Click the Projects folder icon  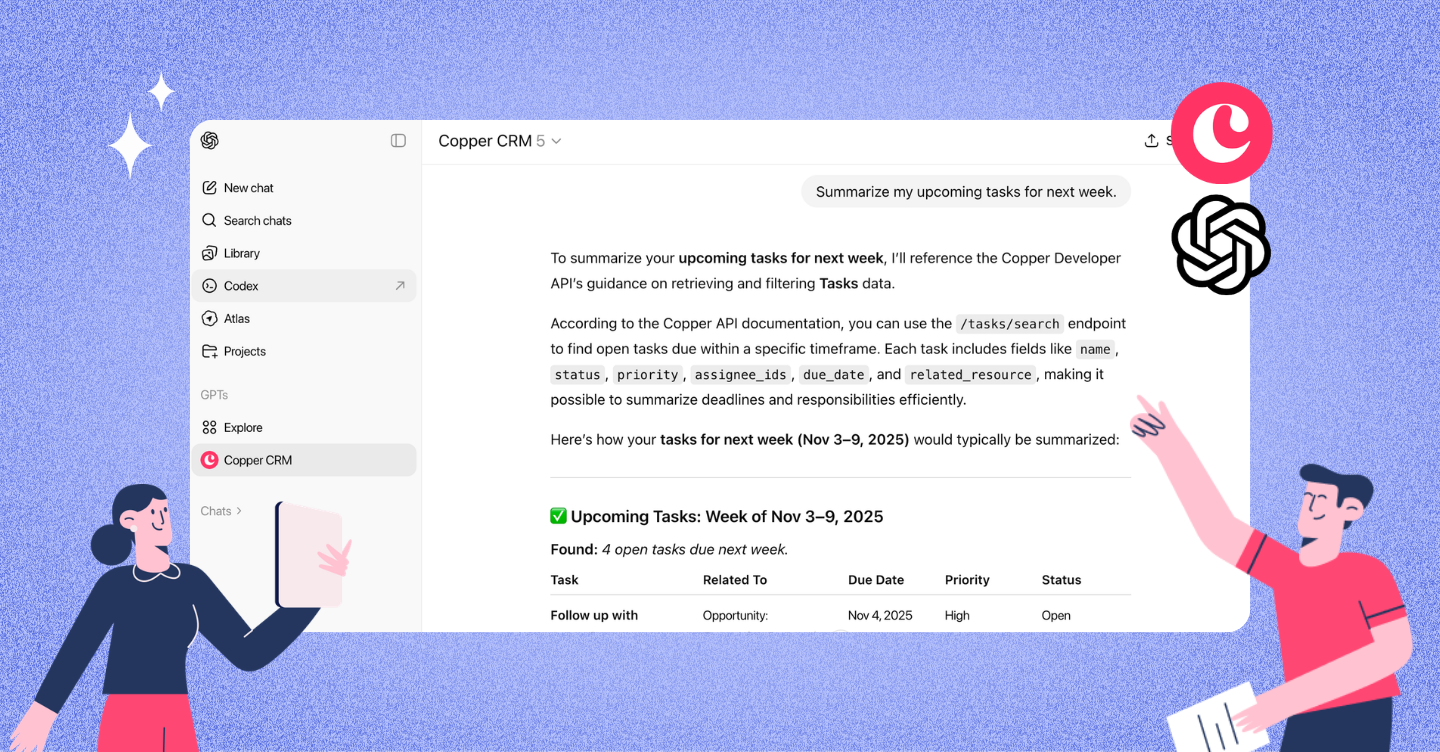(x=209, y=352)
